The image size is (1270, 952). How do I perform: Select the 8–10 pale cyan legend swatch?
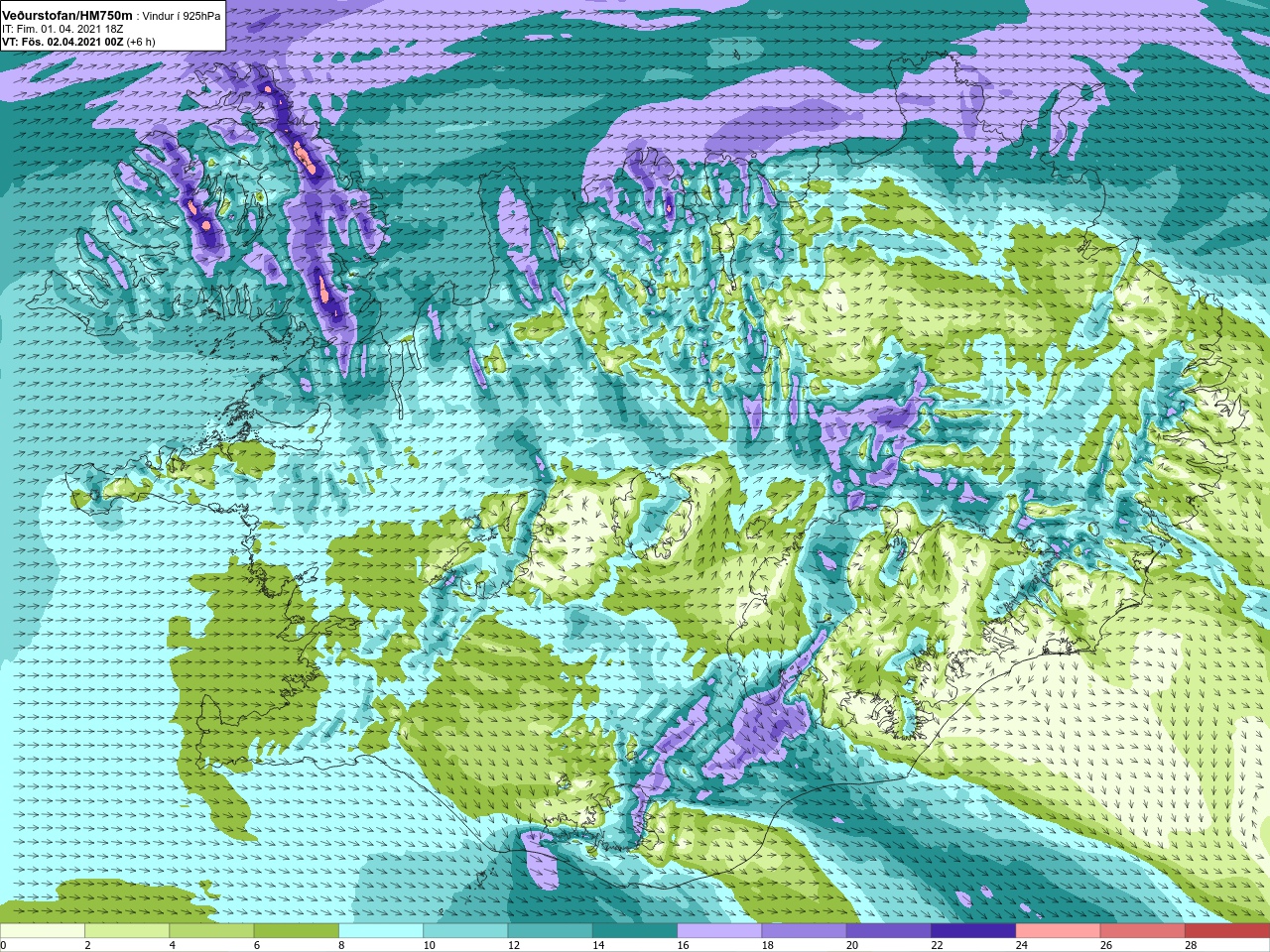click(381, 931)
